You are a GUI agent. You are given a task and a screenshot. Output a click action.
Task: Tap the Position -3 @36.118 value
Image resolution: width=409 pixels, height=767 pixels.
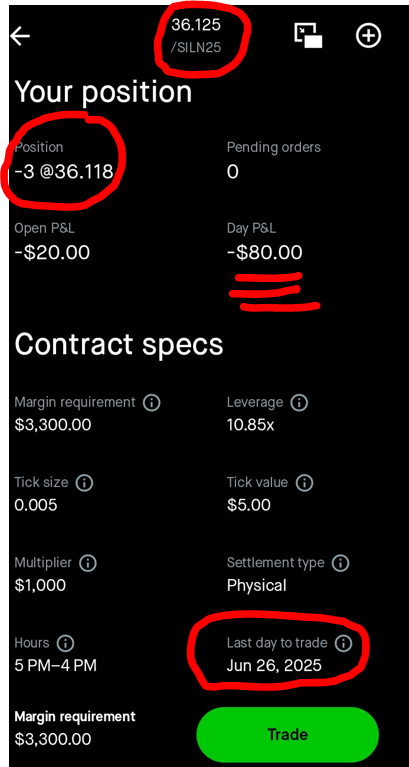[x=64, y=172]
